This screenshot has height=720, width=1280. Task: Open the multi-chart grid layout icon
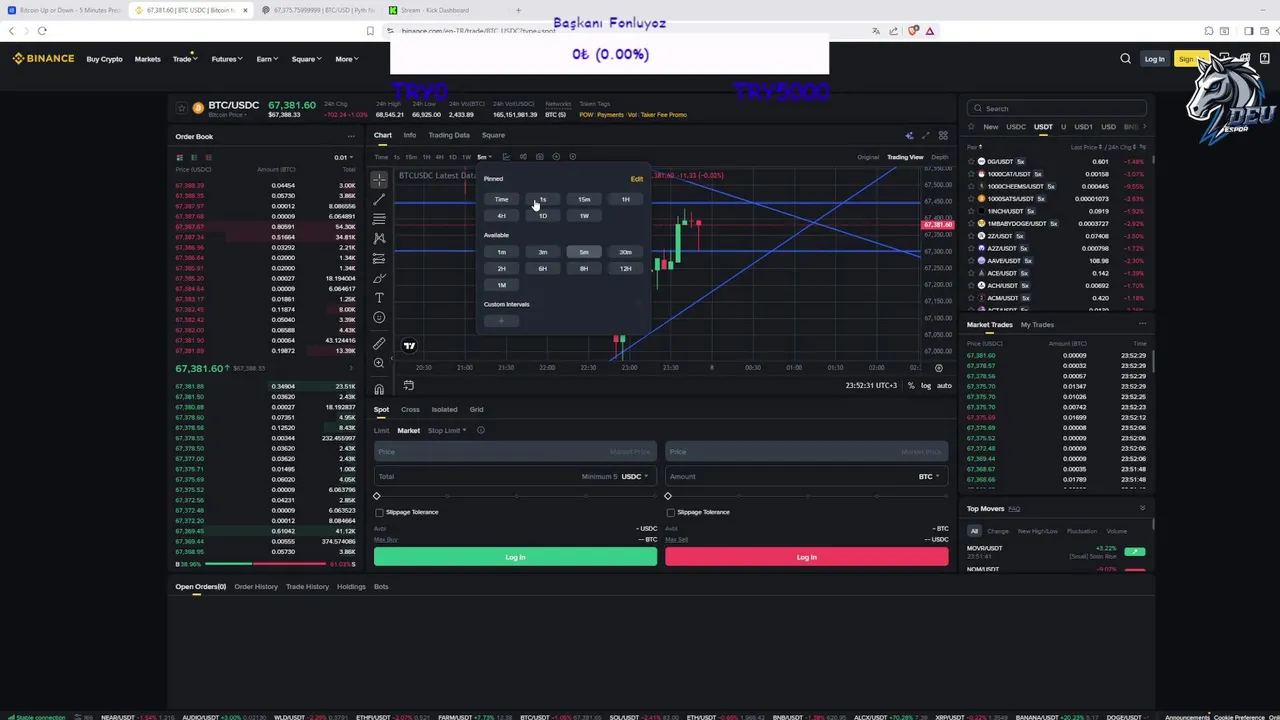(942, 135)
